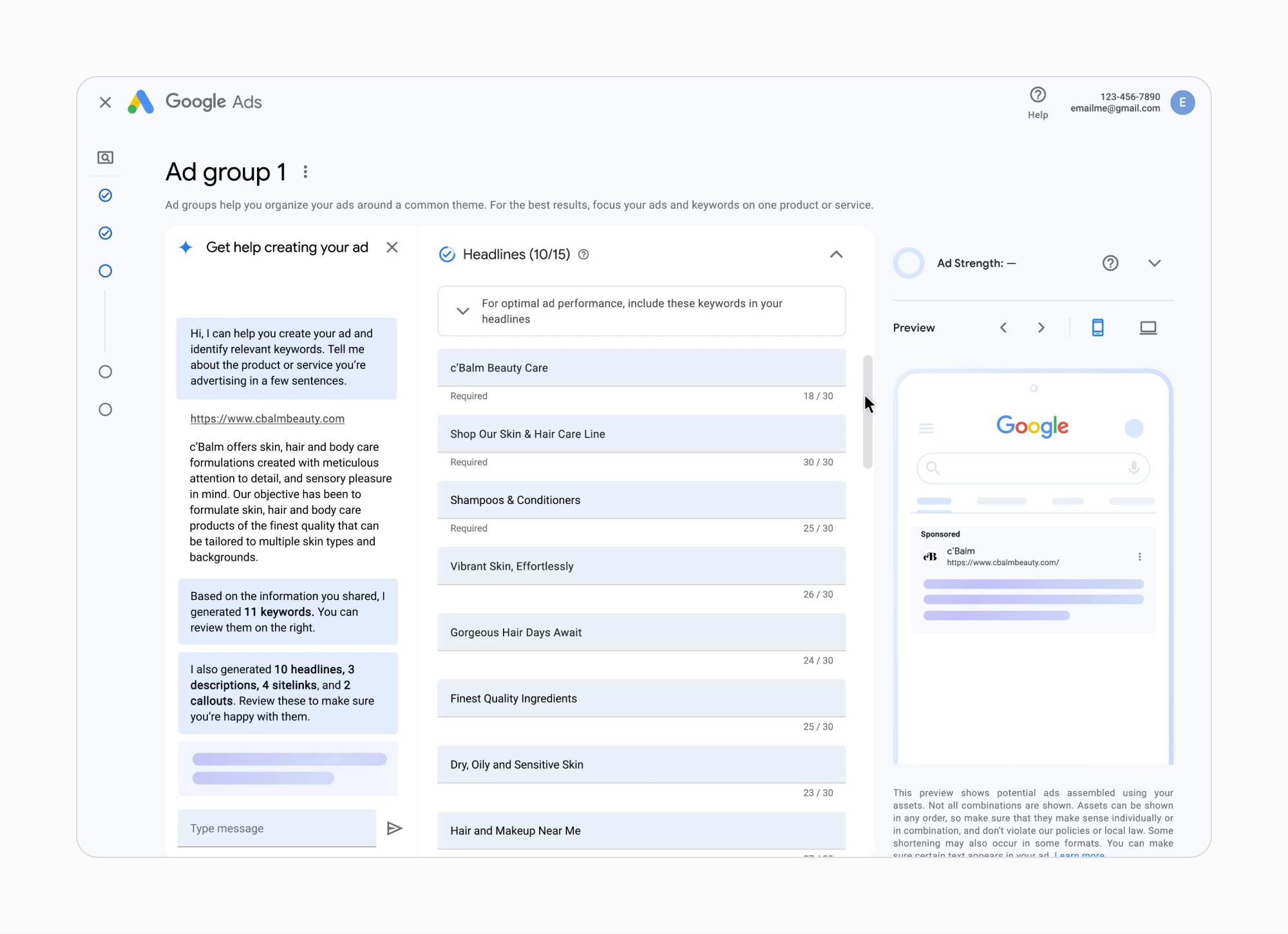Open the Help icon at top right
Viewport: 1288px width, 934px height.
[x=1037, y=95]
